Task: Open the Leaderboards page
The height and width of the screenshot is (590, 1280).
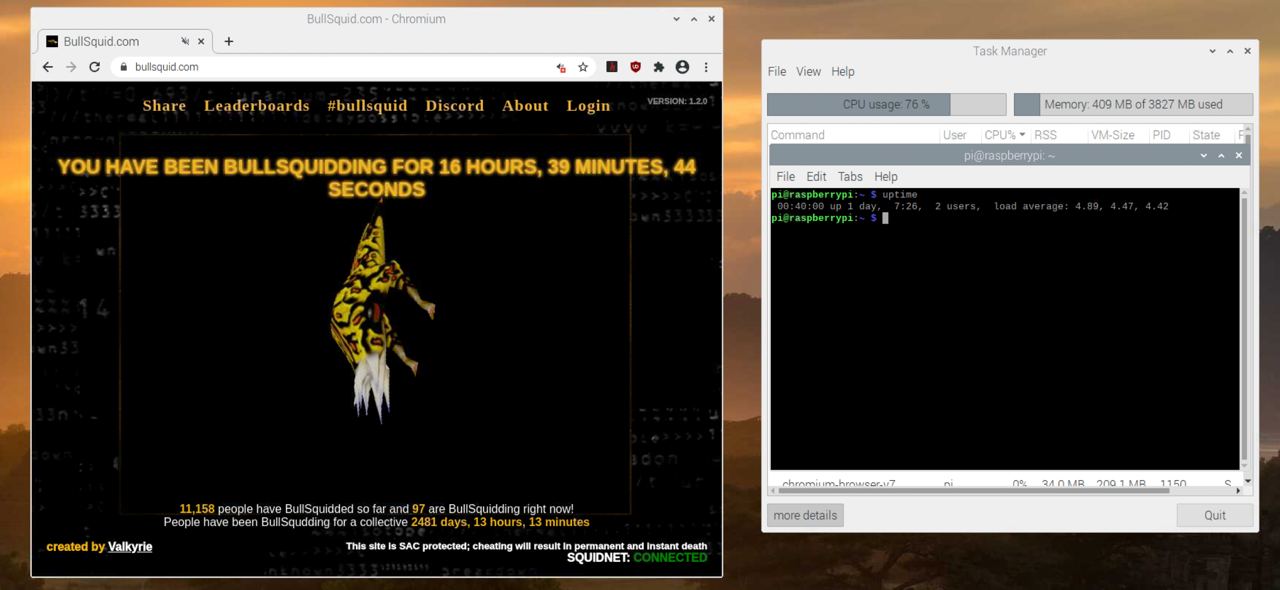Action: [257, 105]
